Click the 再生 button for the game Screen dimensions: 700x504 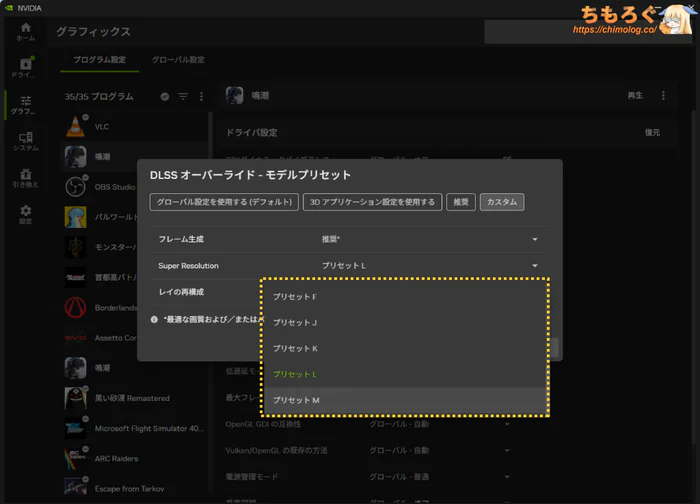(634, 96)
